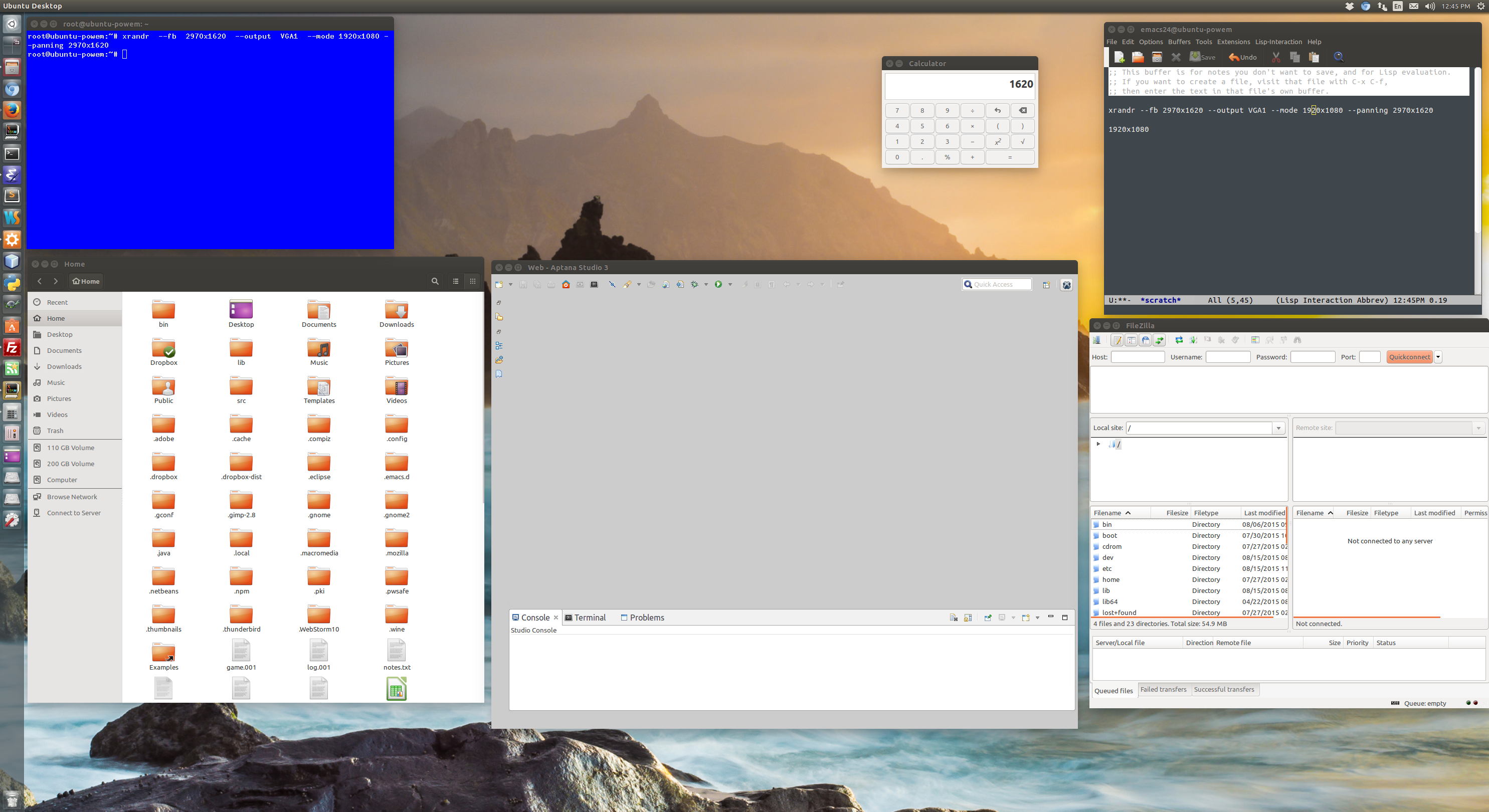
Task: Click calculator backspace key
Action: (1023, 110)
